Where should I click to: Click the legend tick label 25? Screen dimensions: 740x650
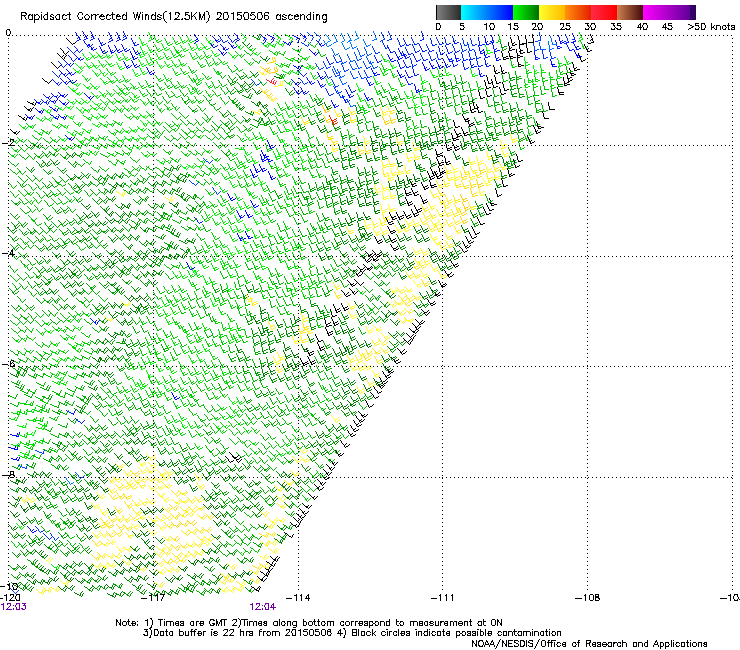point(564,27)
